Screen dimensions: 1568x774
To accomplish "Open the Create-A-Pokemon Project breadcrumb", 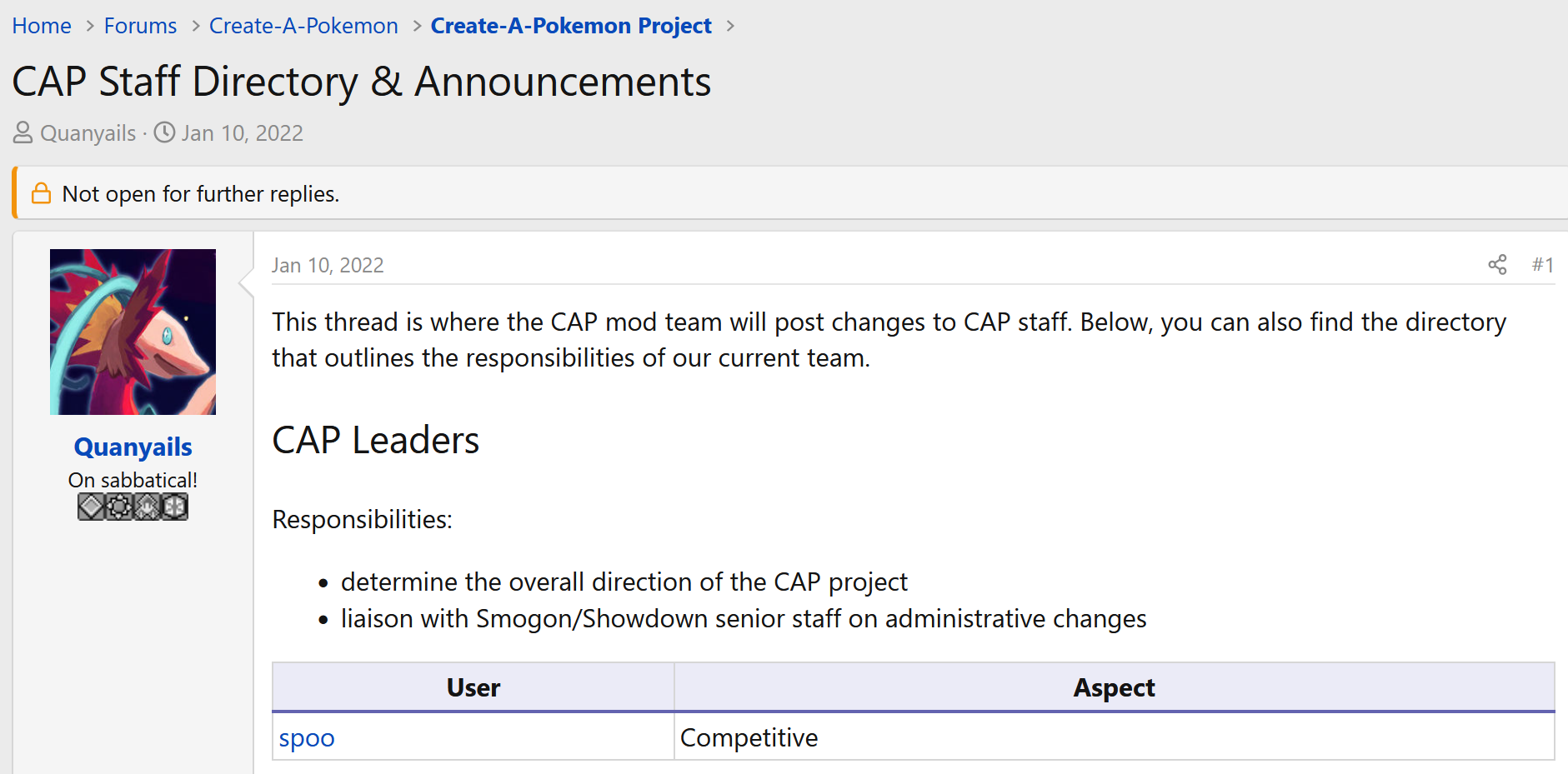I will click(x=571, y=26).
